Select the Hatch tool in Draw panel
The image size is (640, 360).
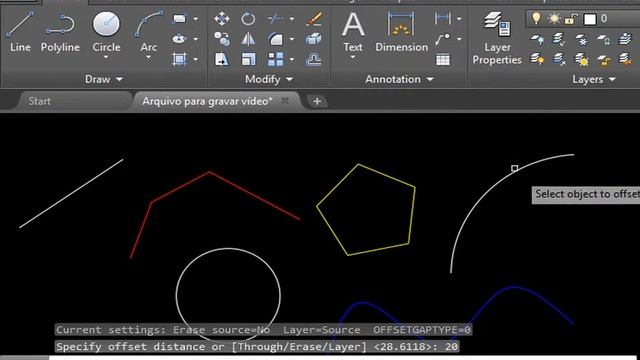(179, 60)
